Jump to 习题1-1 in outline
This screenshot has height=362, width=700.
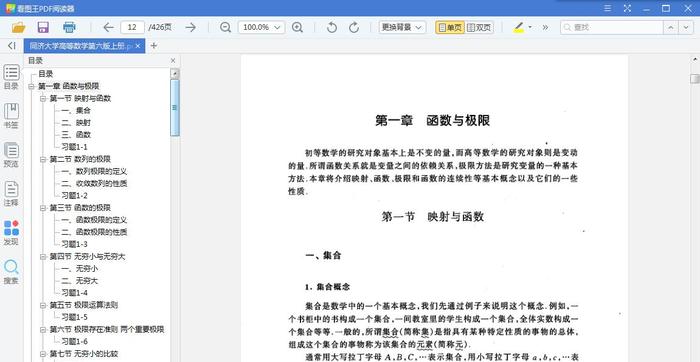(74, 147)
